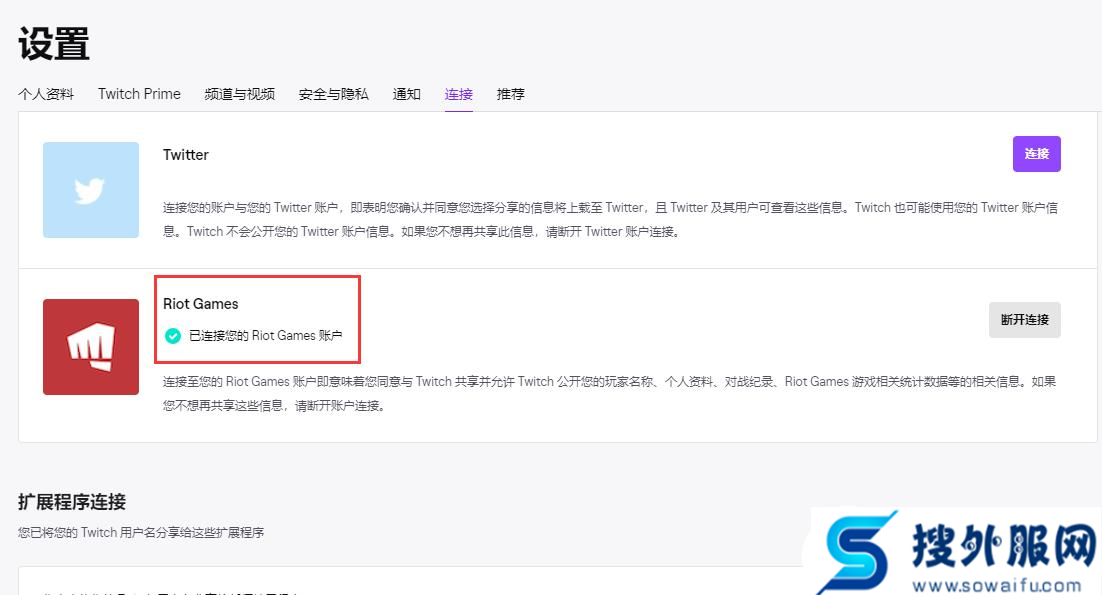Click the Riot Games fist logo

90,346
